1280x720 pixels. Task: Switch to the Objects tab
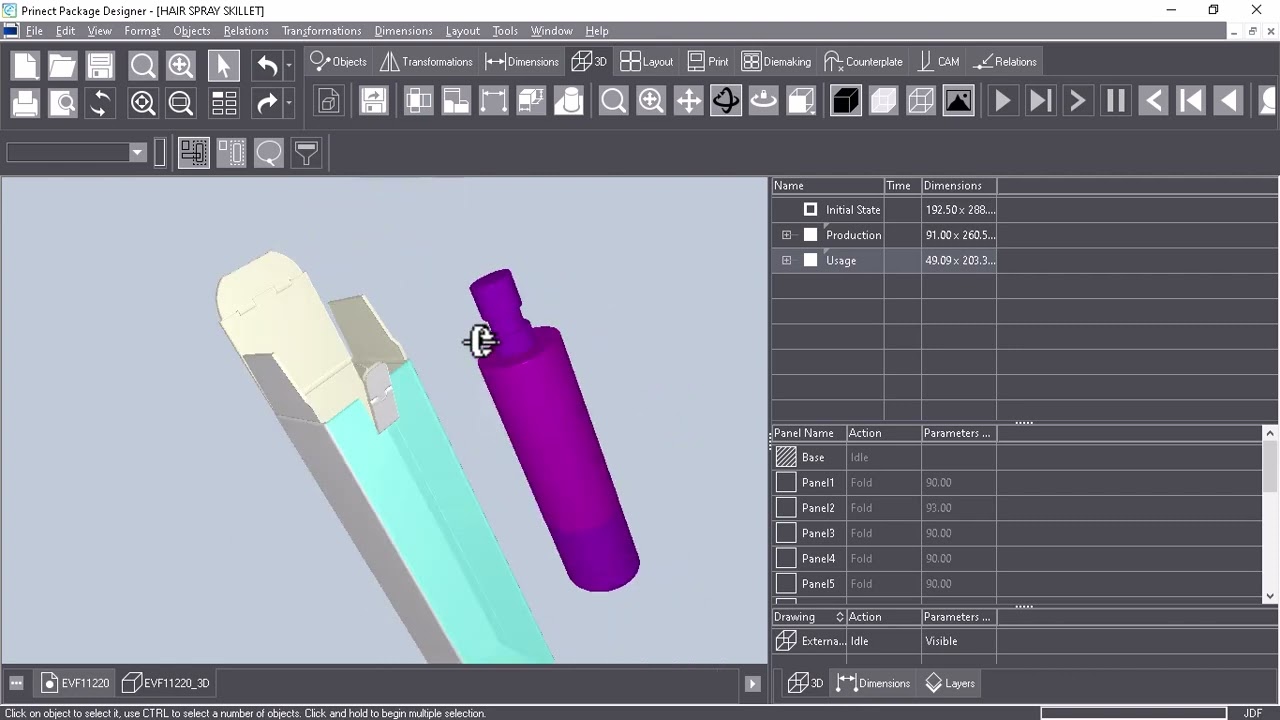[339, 62]
